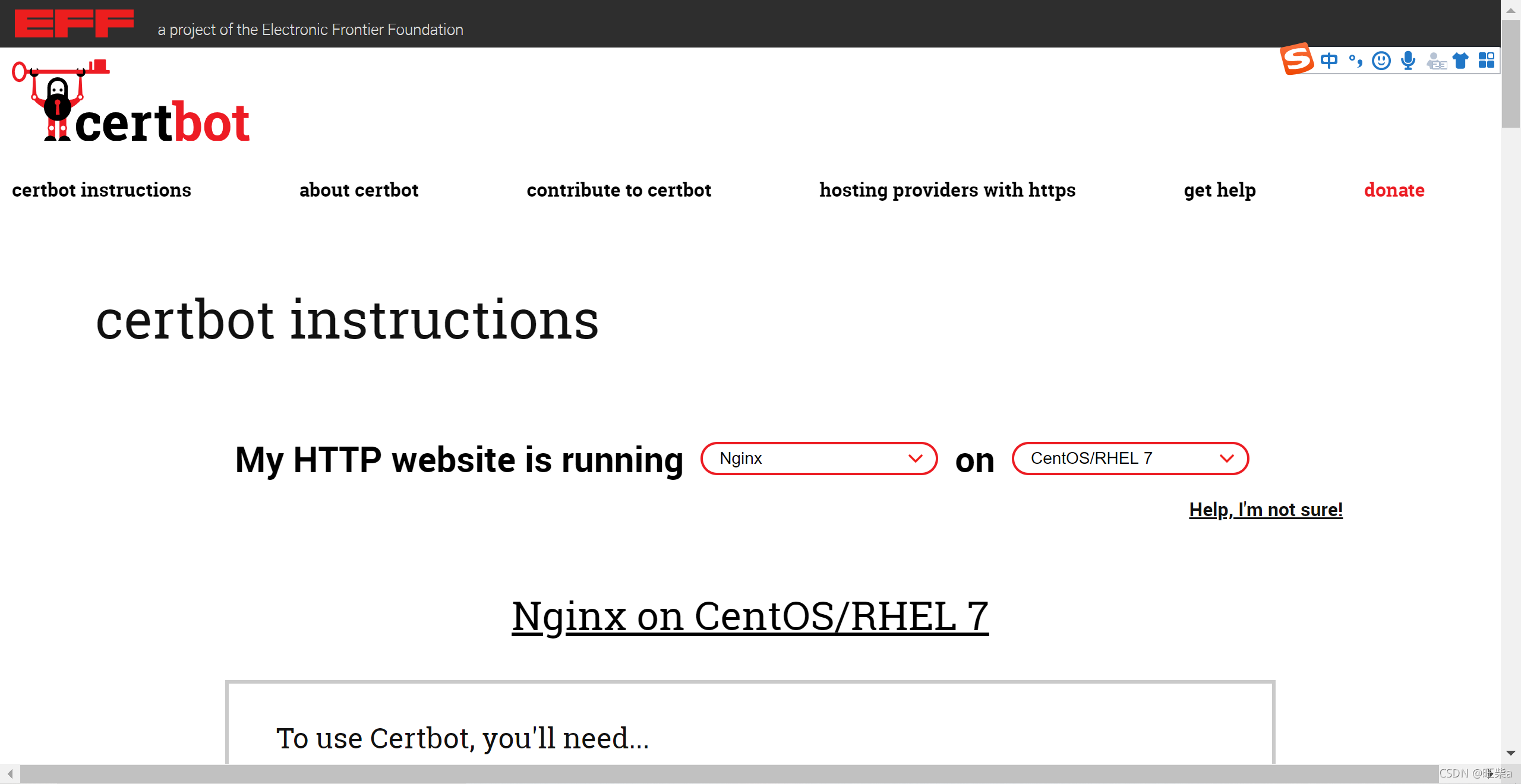This screenshot has height=784, width=1521.
Task: Click the horizontal scrollbar left arrow
Action: tap(10, 773)
